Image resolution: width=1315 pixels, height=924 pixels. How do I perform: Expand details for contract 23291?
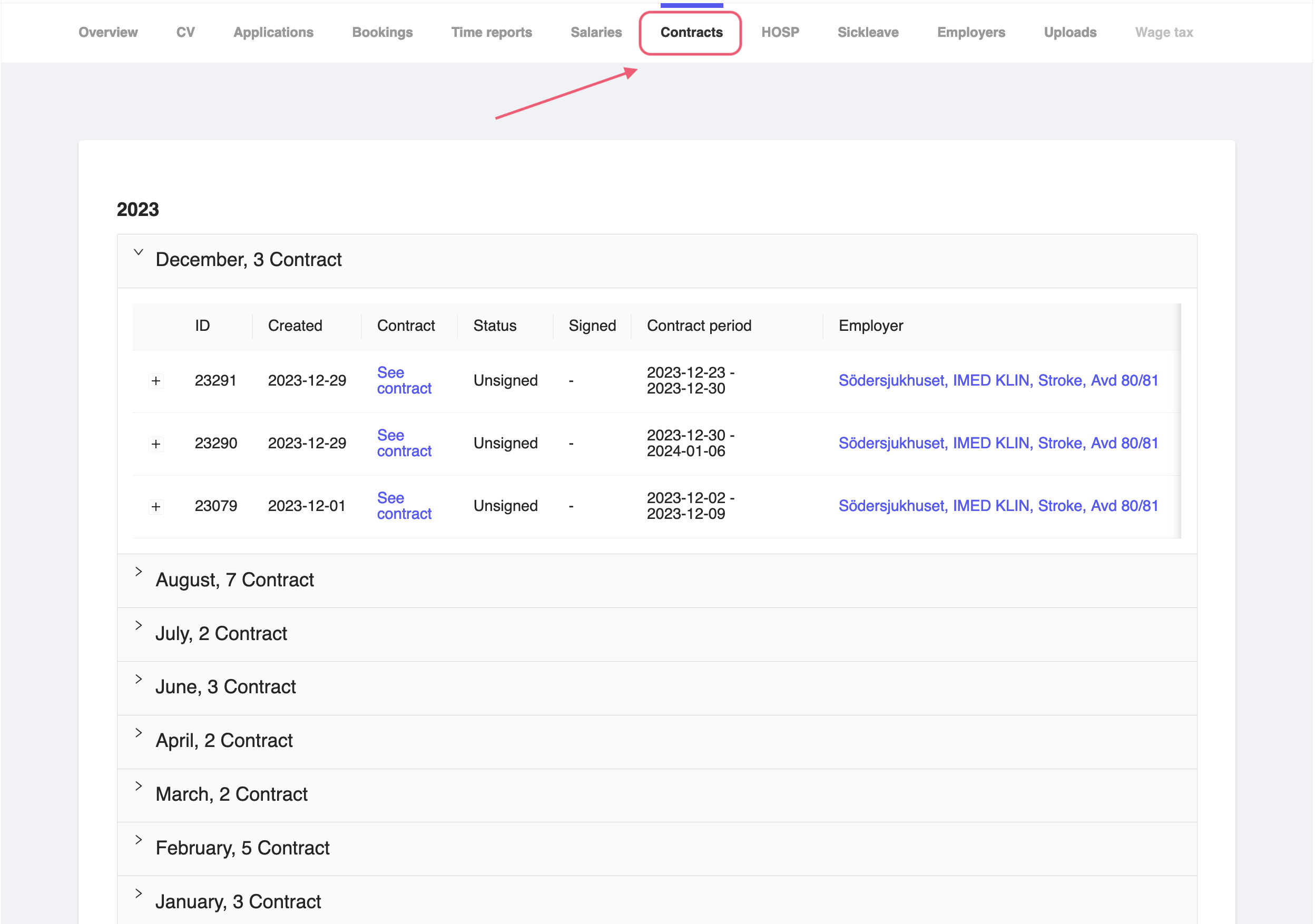click(156, 380)
